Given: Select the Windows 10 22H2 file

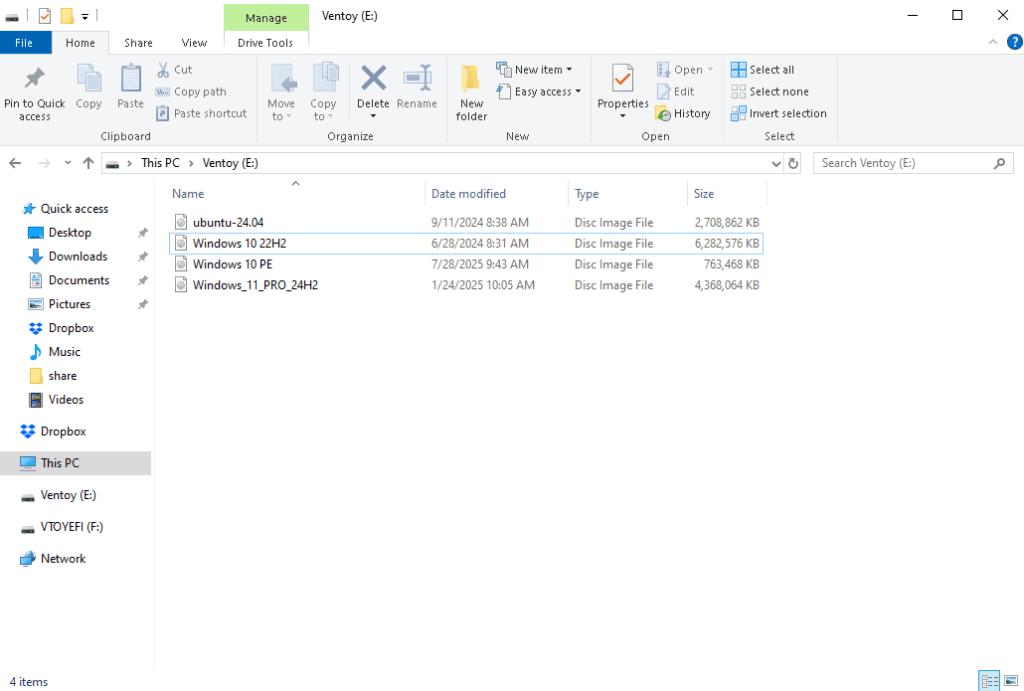Looking at the screenshot, I should click(x=466, y=244).
